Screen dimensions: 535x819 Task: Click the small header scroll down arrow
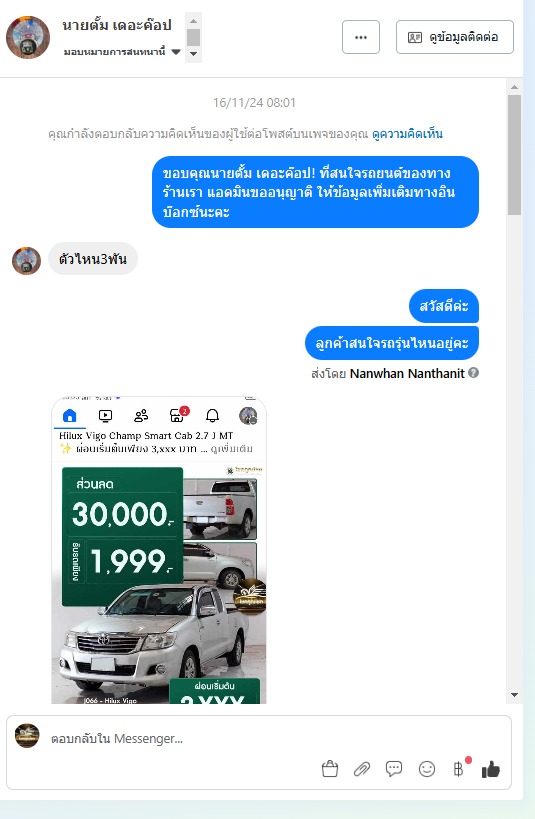click(x=193, y=54)
